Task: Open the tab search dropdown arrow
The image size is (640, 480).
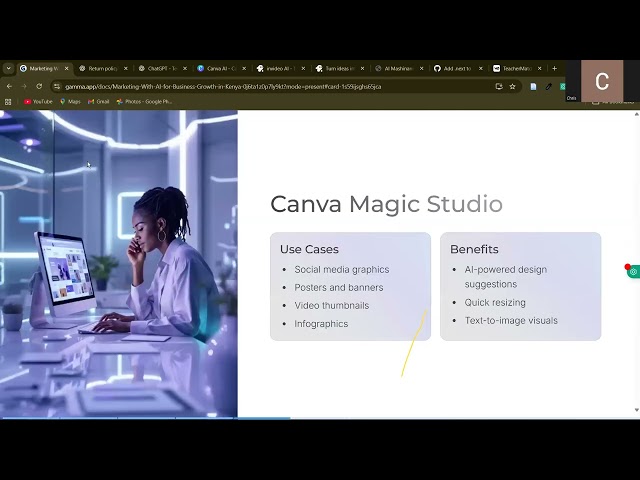Action: coord(9,69)
